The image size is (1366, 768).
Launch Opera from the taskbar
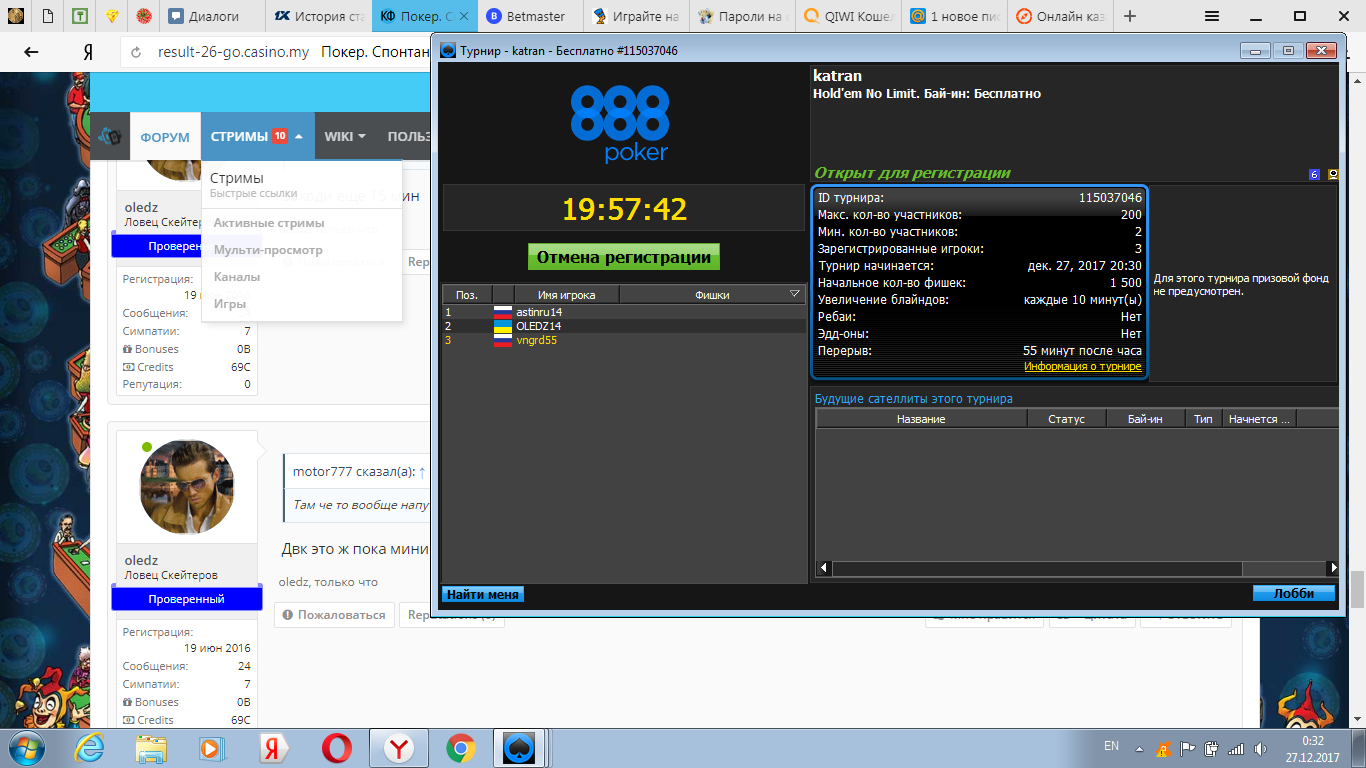click(337, 748)
